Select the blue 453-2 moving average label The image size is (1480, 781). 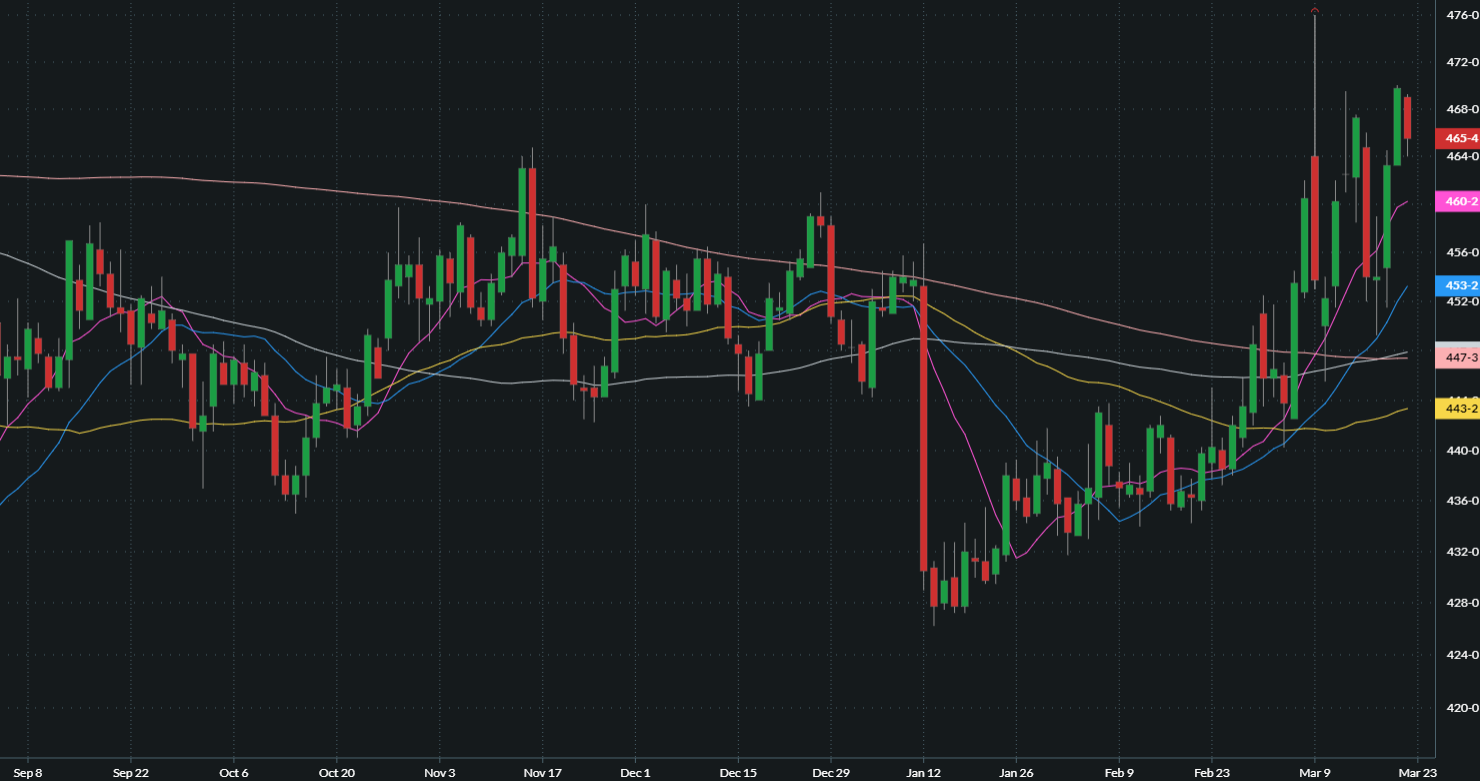click(1457, 285)
